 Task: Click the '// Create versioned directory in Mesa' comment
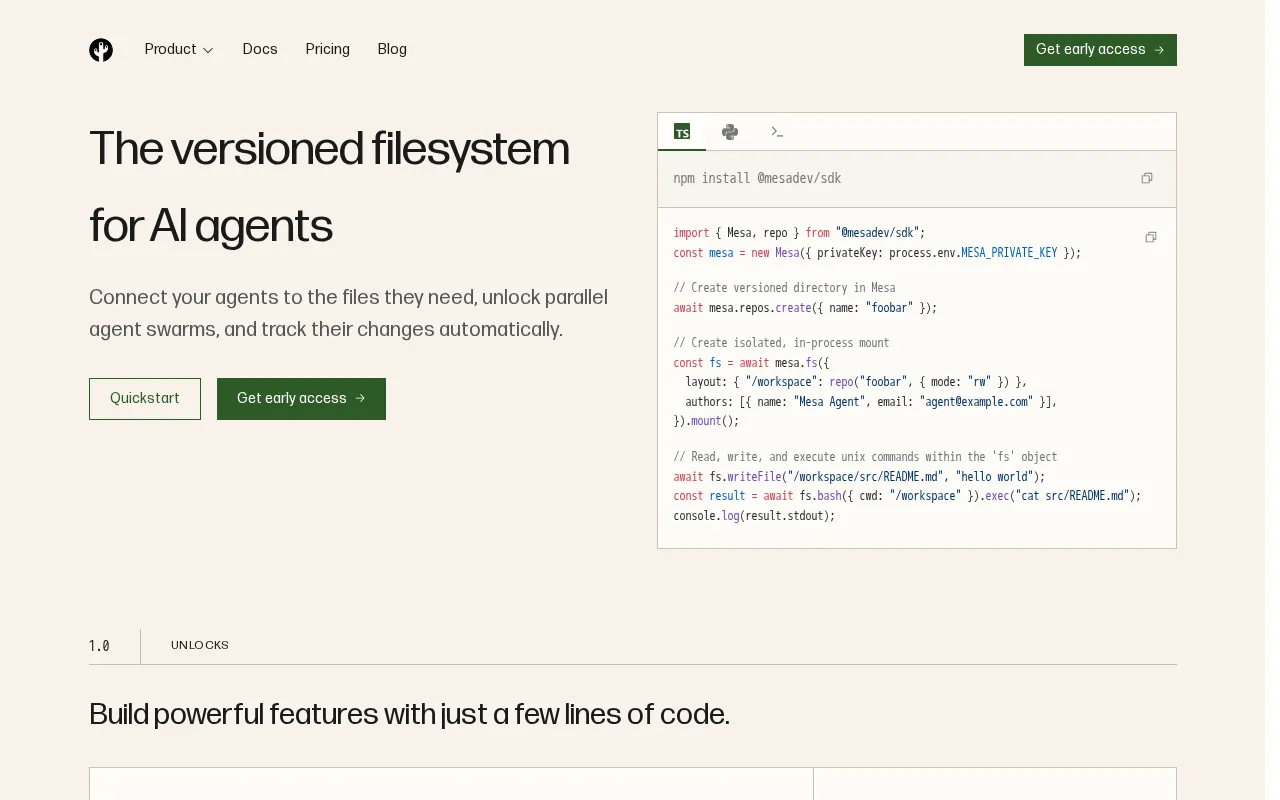pos(784,288)
